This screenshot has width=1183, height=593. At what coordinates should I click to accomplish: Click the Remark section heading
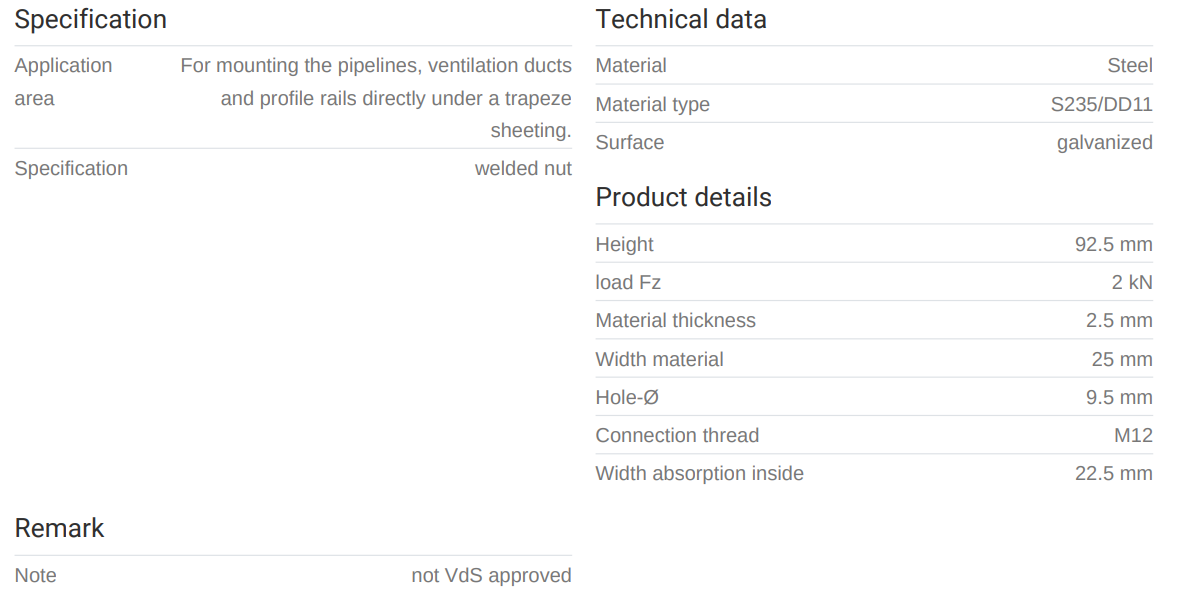tap(59, 529)
